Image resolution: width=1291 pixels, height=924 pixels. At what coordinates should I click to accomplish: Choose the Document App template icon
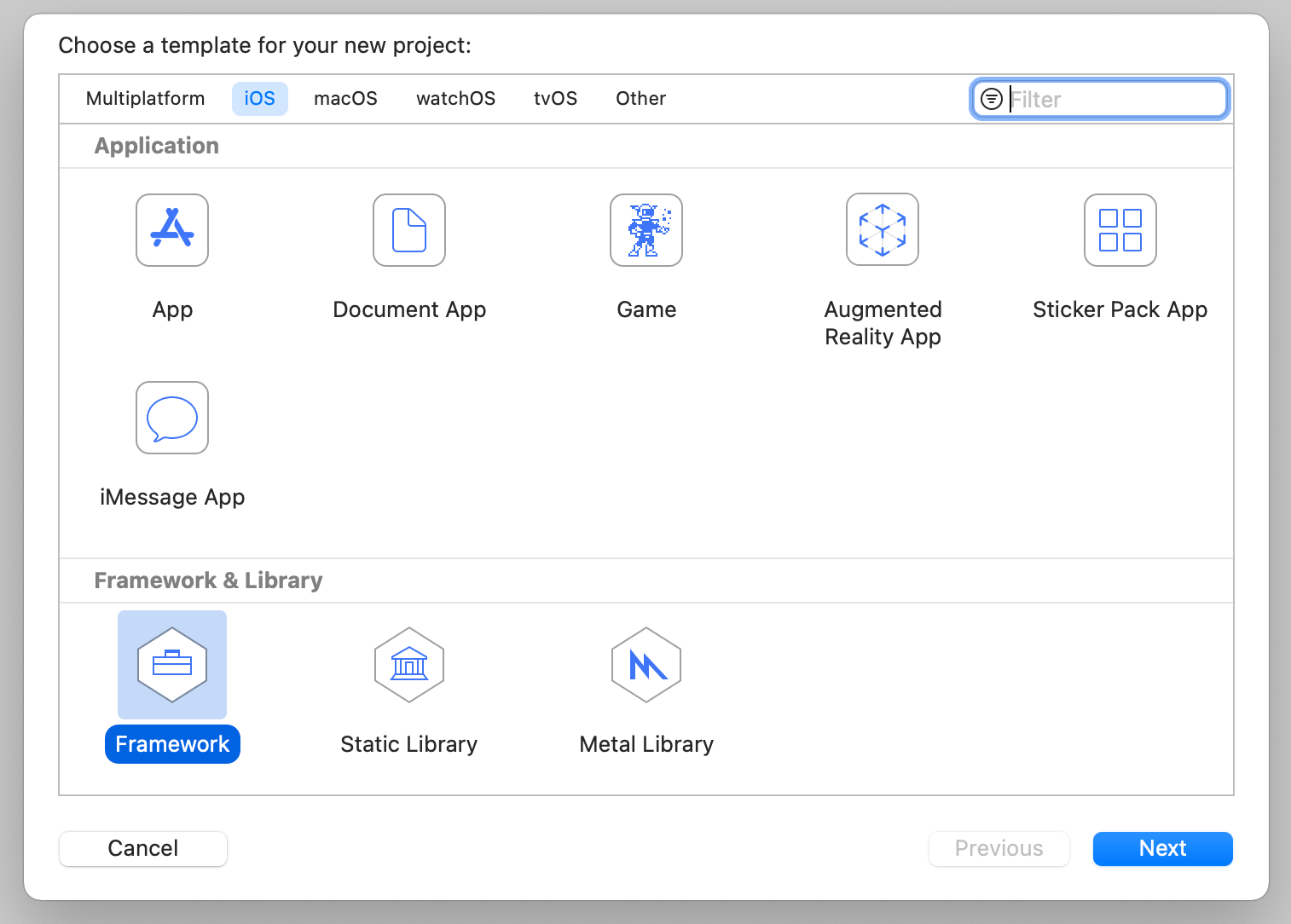click(x=409, y=230)
